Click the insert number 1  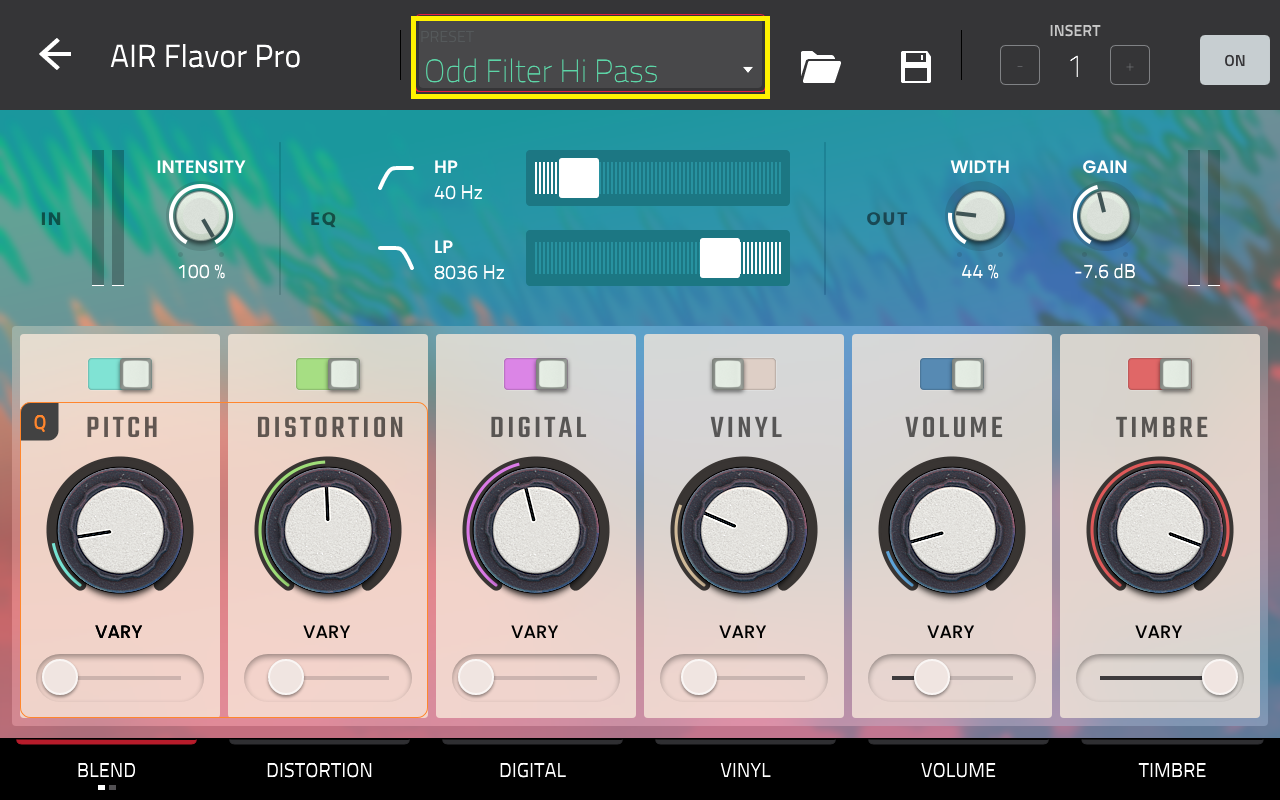coord(1075,67)
